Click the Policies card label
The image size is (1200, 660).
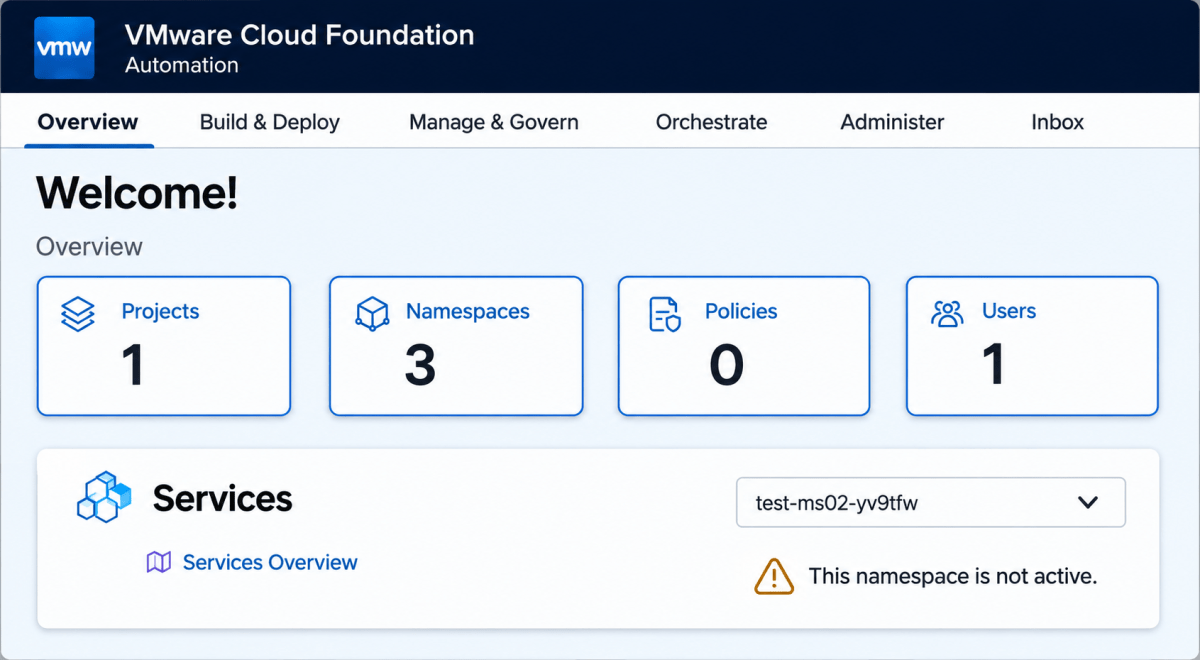coord(741,311)
